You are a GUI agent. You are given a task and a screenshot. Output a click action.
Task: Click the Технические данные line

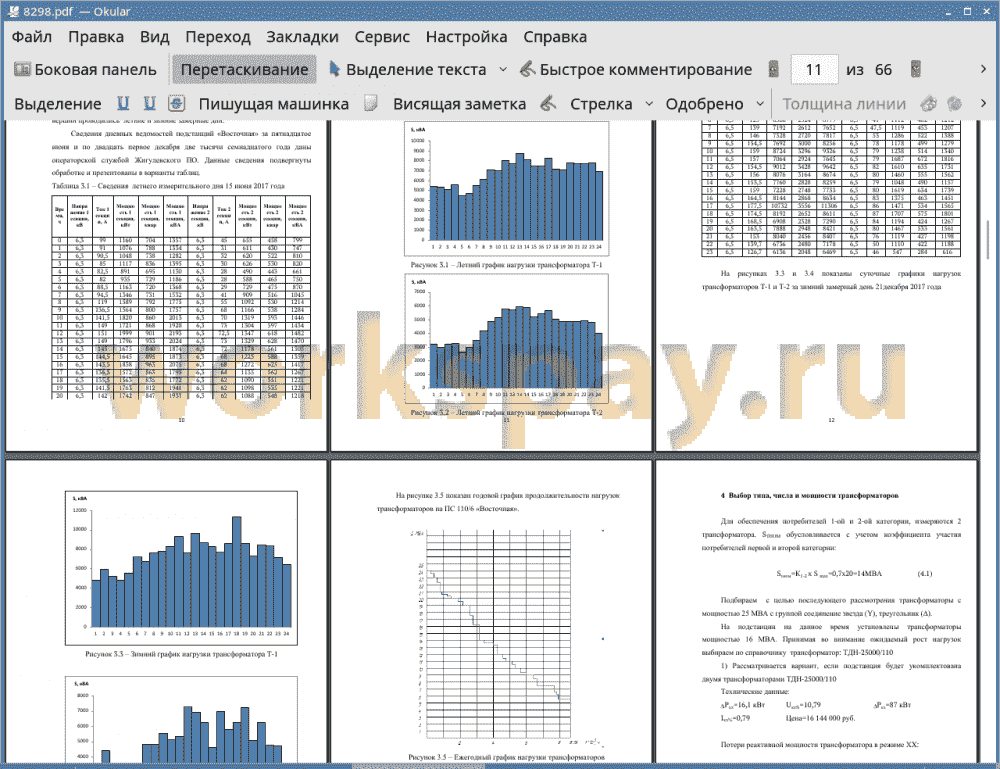point(754,692)
